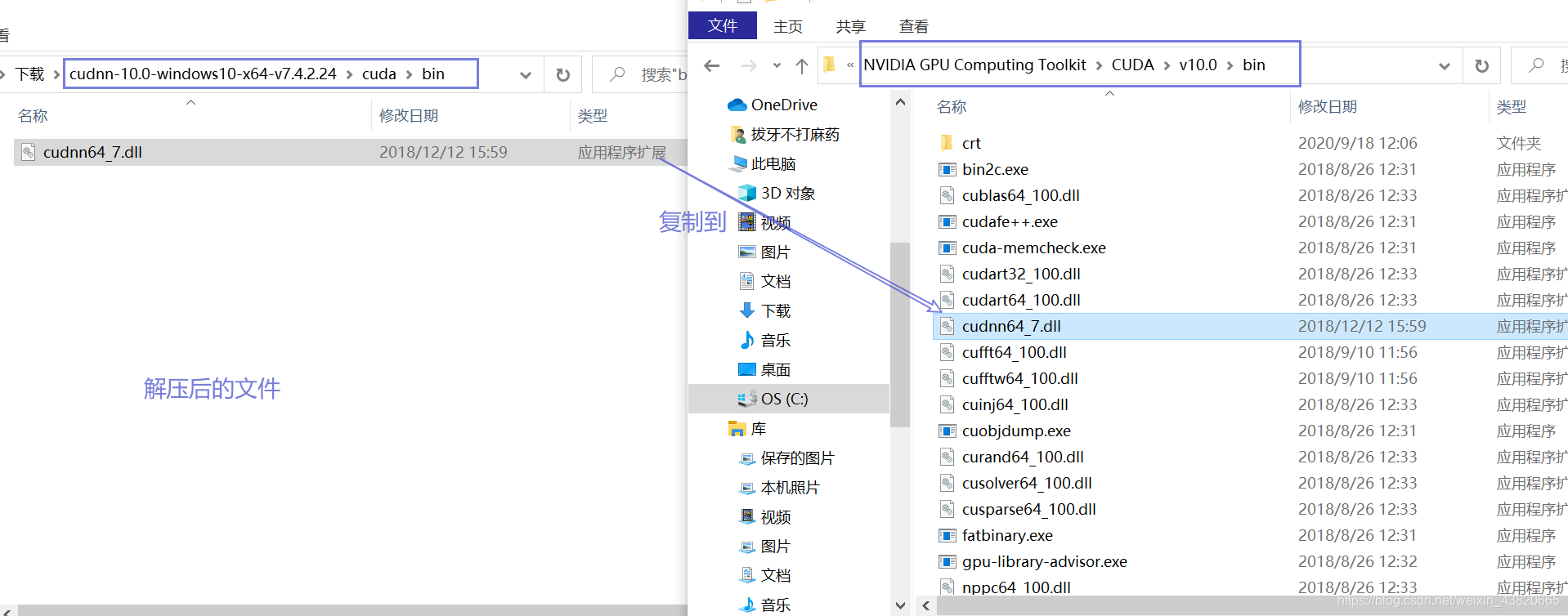Image resolution: width=1568 pixels, height=616 pixels.
Task: Select the crt folder icon
Action: click(x=947, y=143)
